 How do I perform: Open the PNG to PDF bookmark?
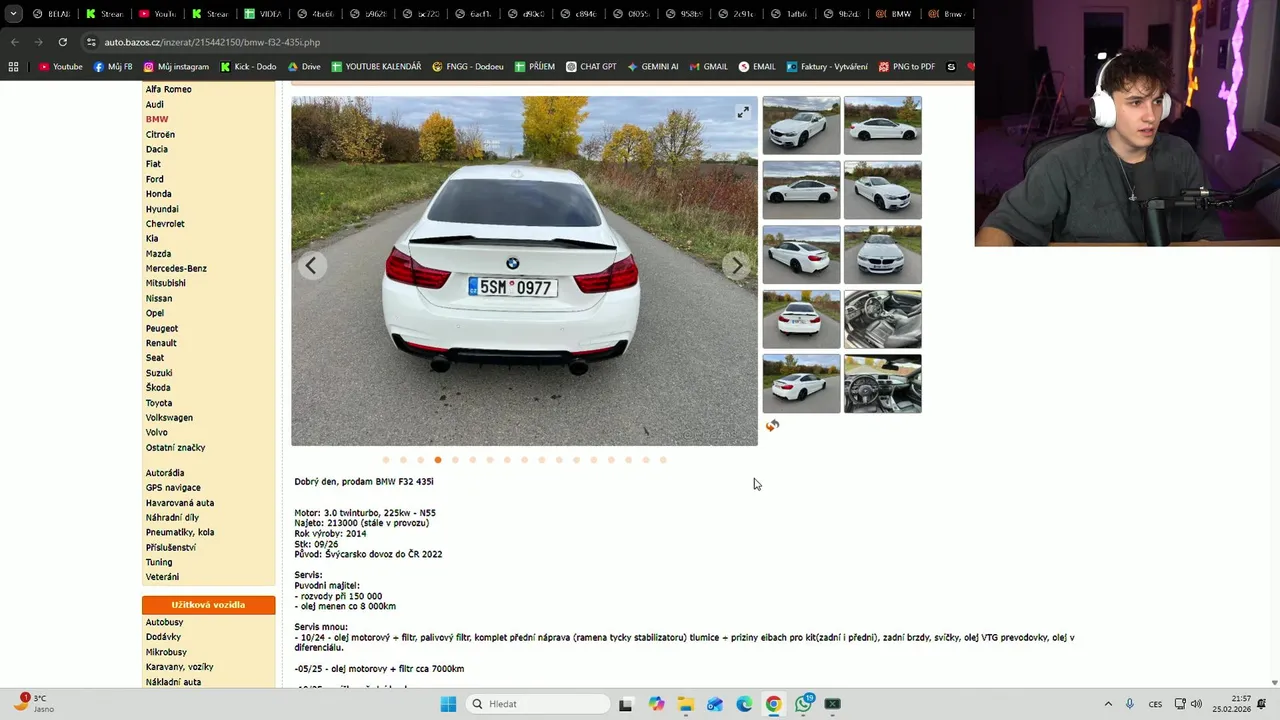pyautogui.click(x=907, y=67)
